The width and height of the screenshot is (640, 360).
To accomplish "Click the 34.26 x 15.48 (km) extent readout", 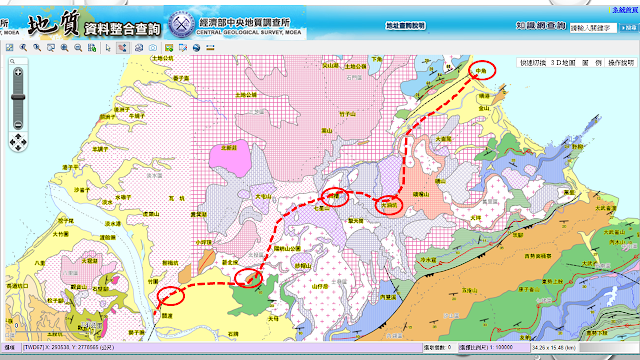I will (554, 347).
